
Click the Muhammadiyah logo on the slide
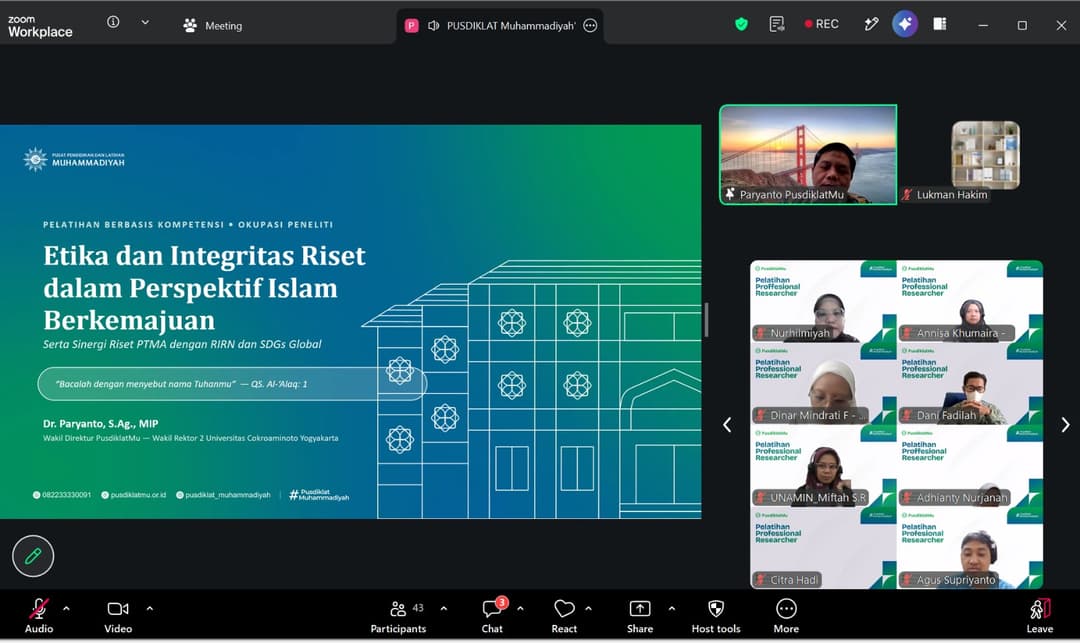click(74, 160)
